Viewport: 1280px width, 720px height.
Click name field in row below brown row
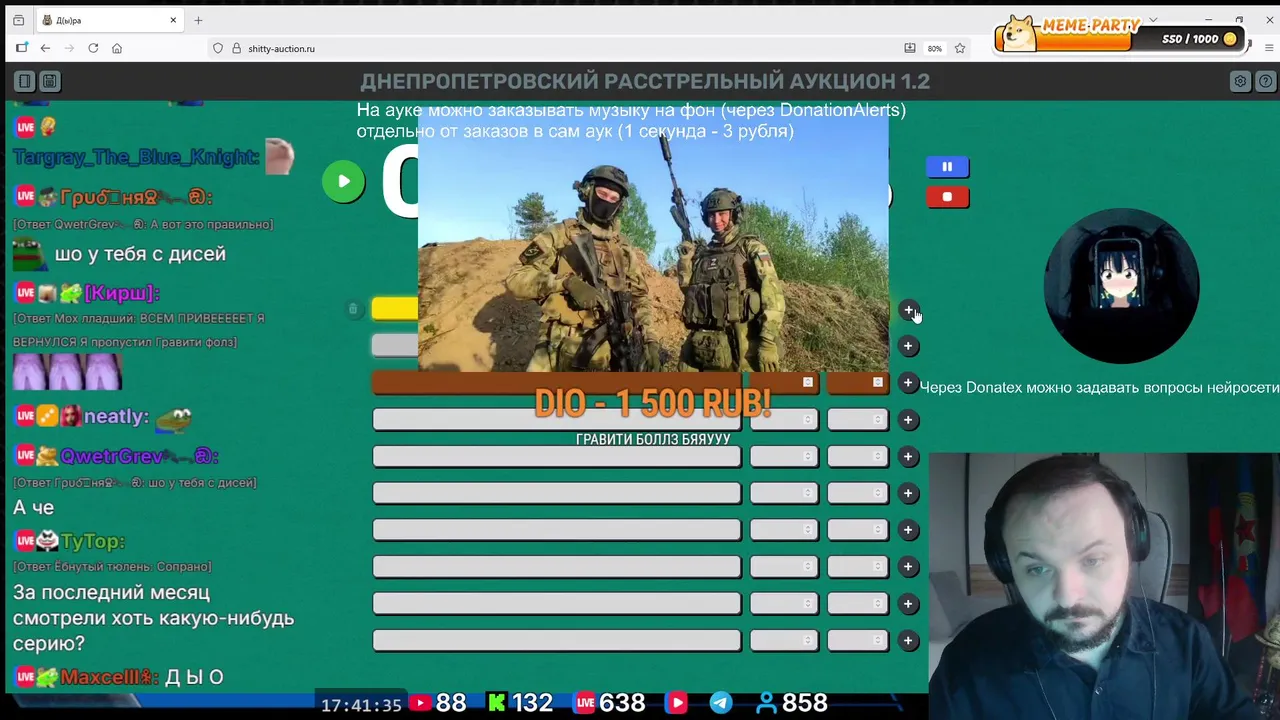[557, 420]
